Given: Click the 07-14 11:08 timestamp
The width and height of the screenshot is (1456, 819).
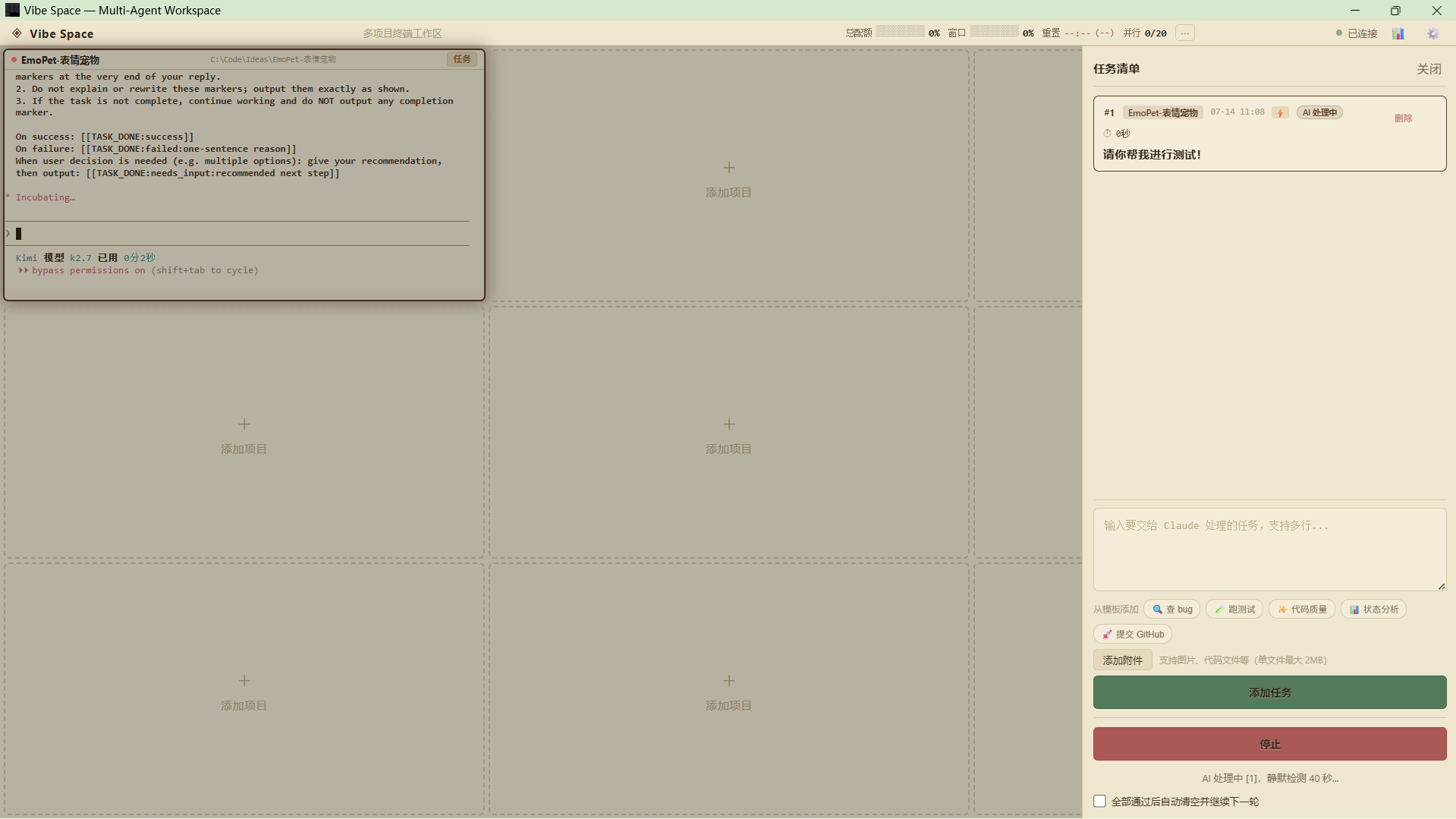Looking at the screenshot, I should coord(1237,112).
